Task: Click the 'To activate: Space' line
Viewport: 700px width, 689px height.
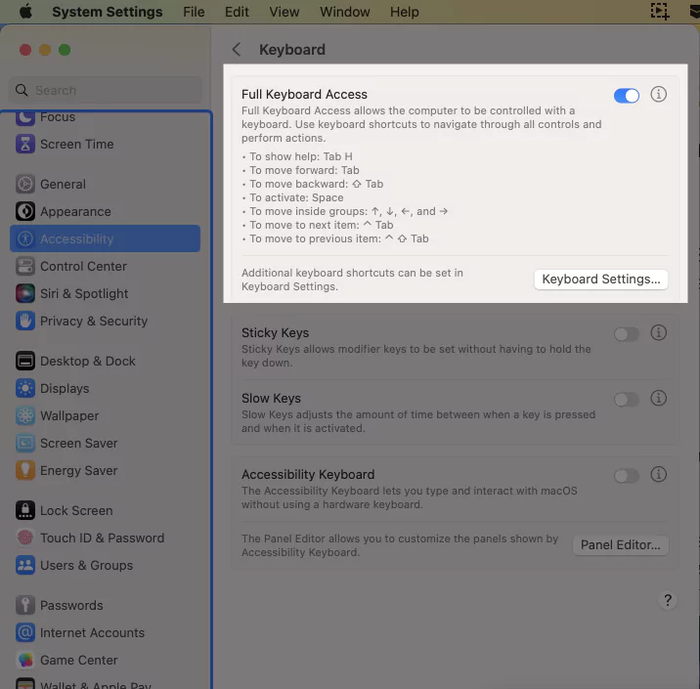Action: [x=296, y=197]
